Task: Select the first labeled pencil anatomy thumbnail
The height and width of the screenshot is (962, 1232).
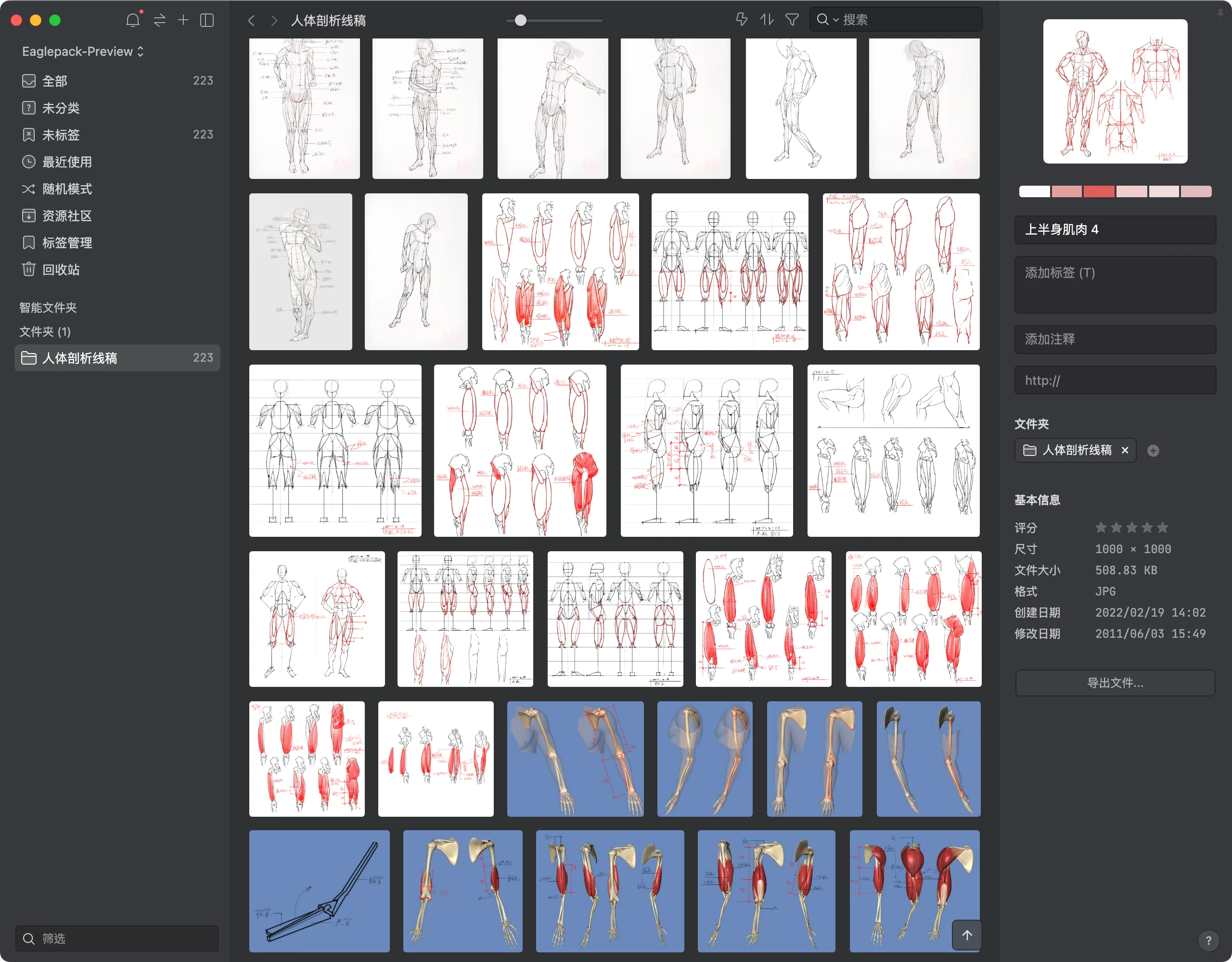Action: point(305,108)
